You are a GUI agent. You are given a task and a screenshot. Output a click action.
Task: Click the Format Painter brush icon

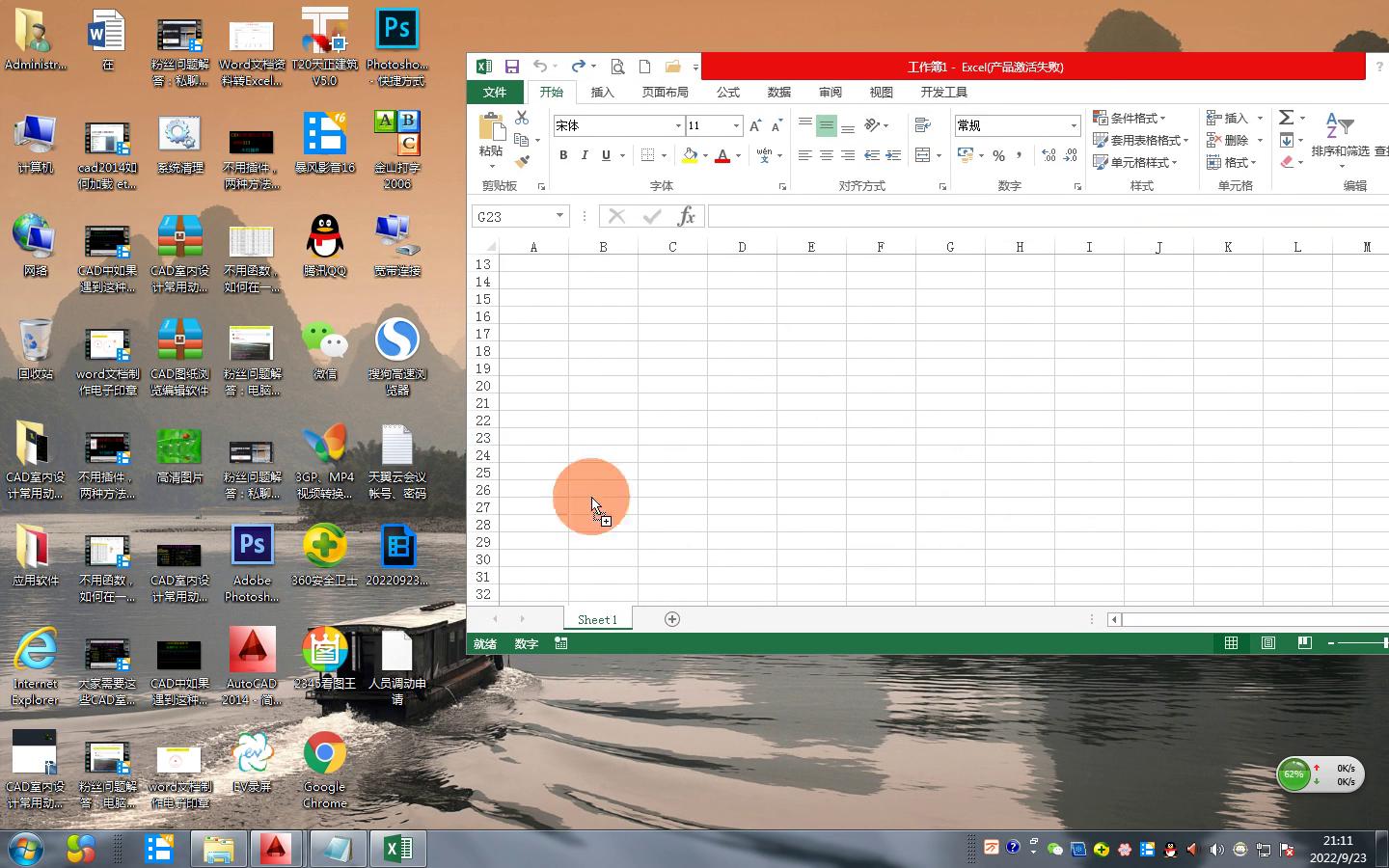click(x=522, y=162)
